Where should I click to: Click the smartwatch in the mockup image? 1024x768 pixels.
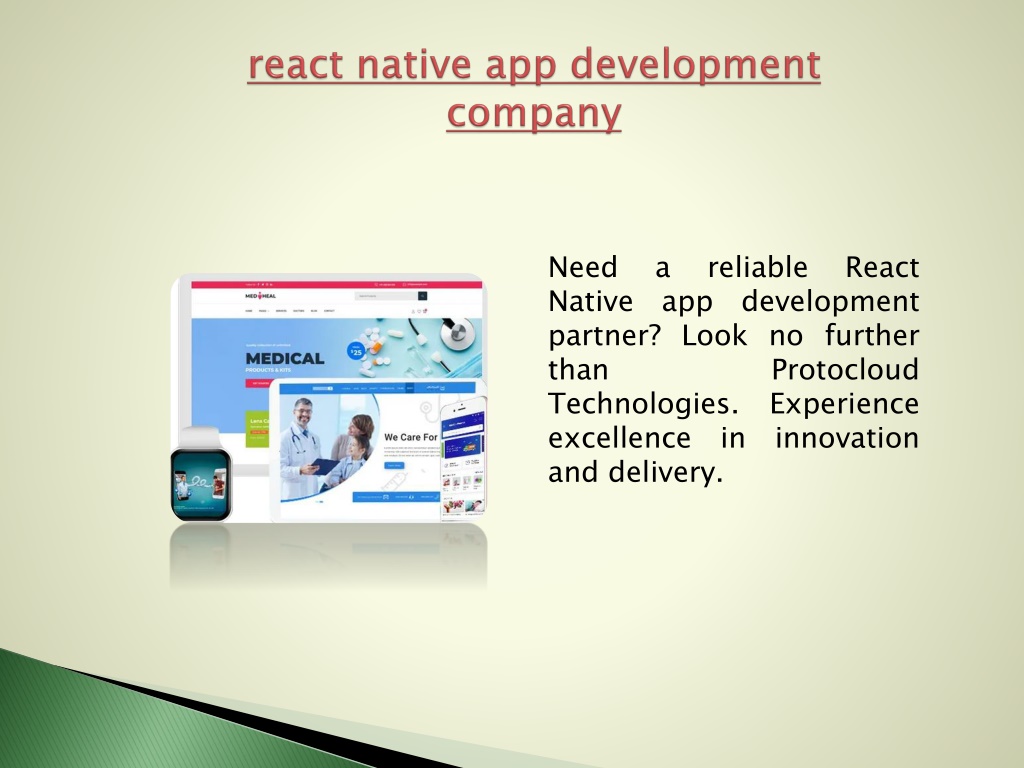click(x=200, y=475)
